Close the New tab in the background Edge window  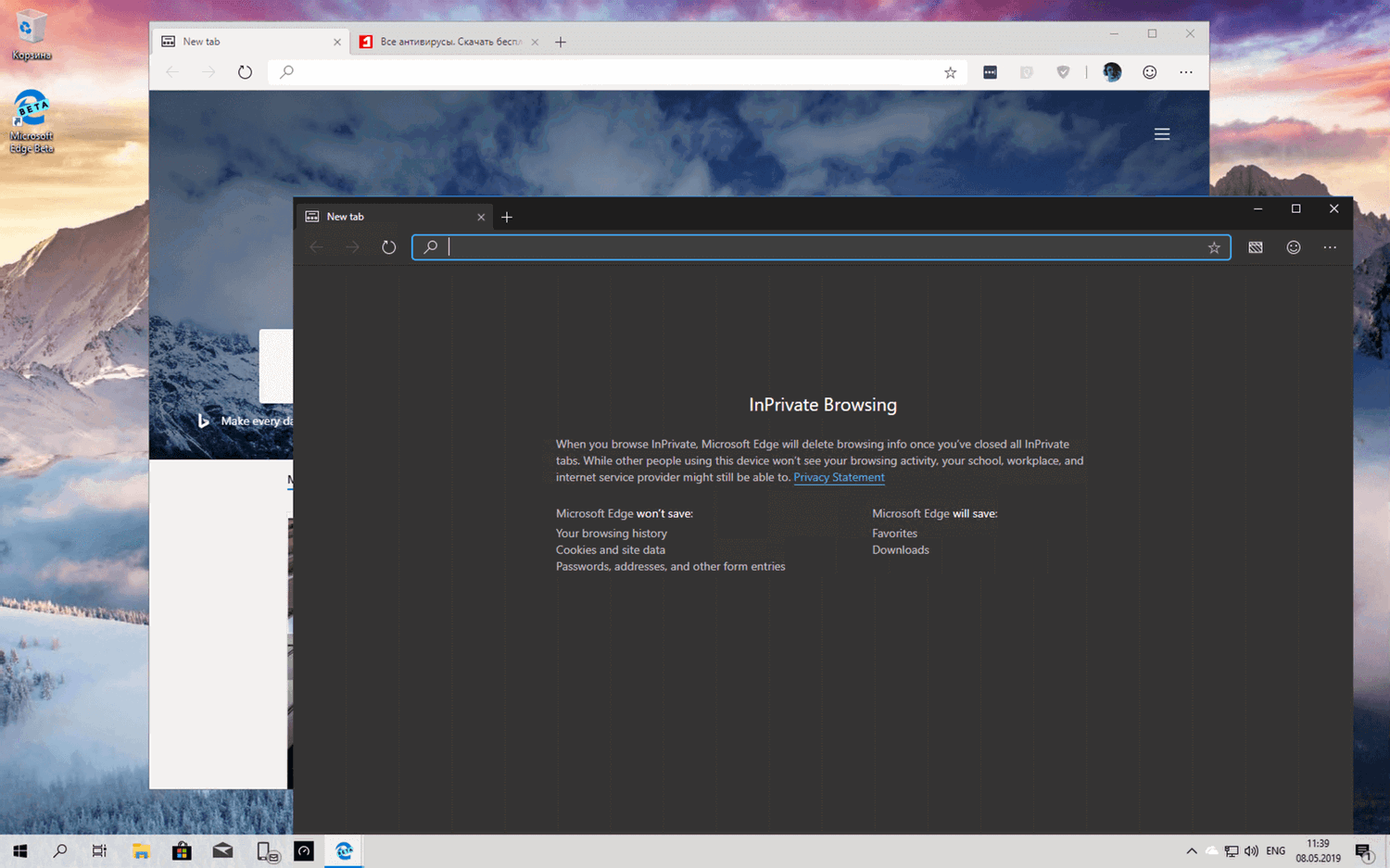[337, 42]
